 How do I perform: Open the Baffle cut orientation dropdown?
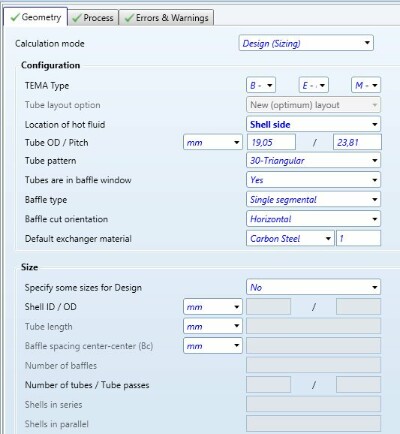click(313, 219)
